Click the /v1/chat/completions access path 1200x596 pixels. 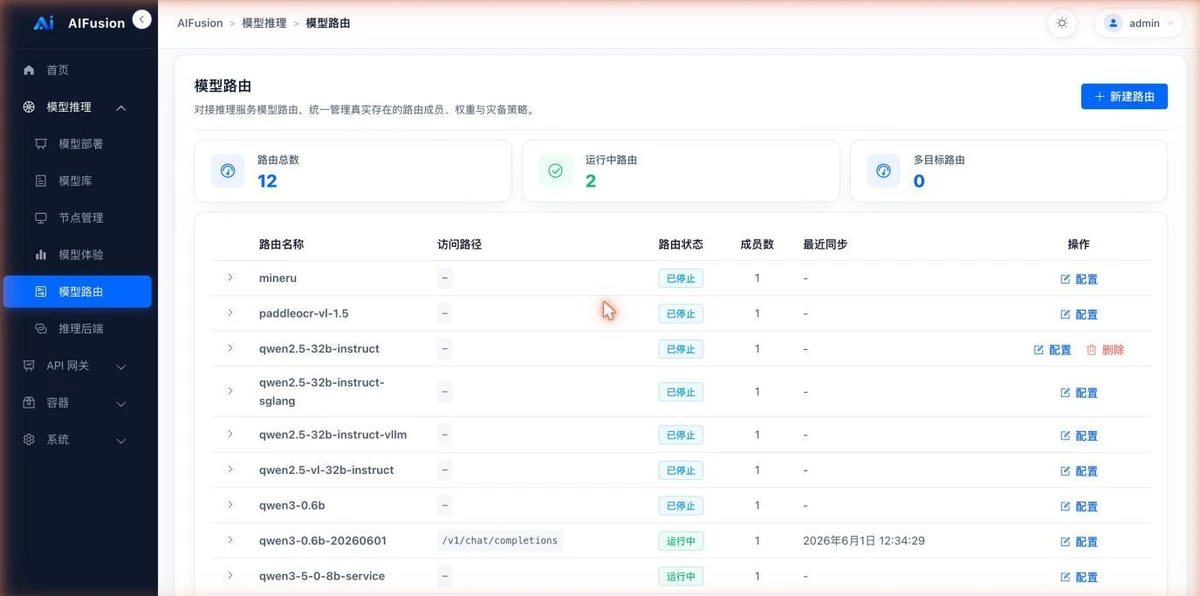point(499,541)
